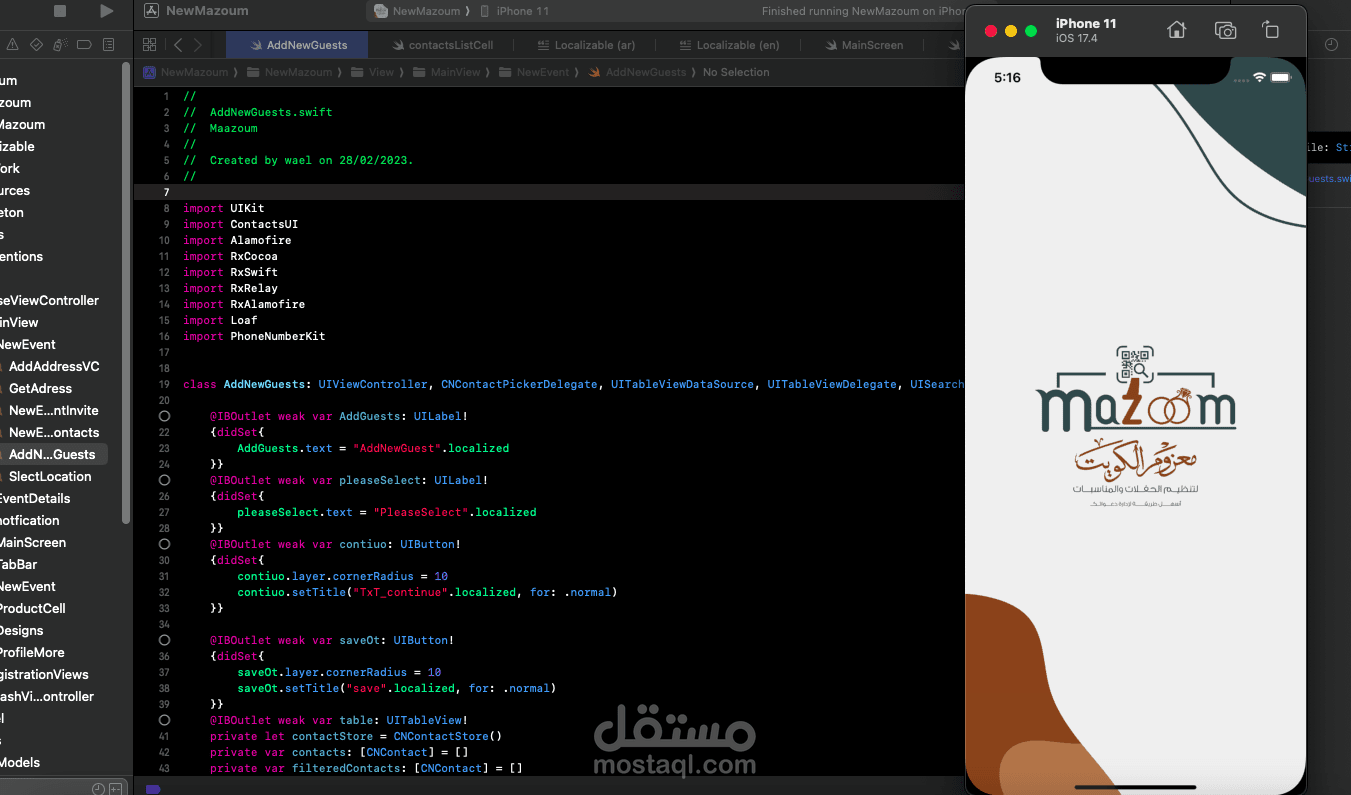This screenshot has width=1351, height=795.
Task: Open the MainView crumb in jump bar
Action: click(x=448, y=72)
